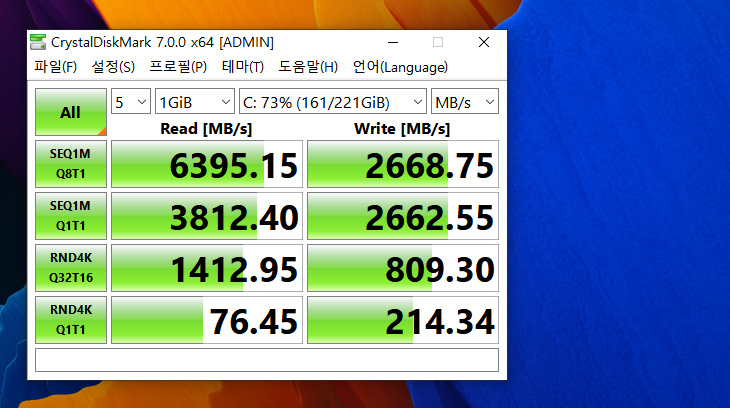Expand the MB/s unit dropdown
This screenshot has width=730, height=408.
tap(465, 101)
